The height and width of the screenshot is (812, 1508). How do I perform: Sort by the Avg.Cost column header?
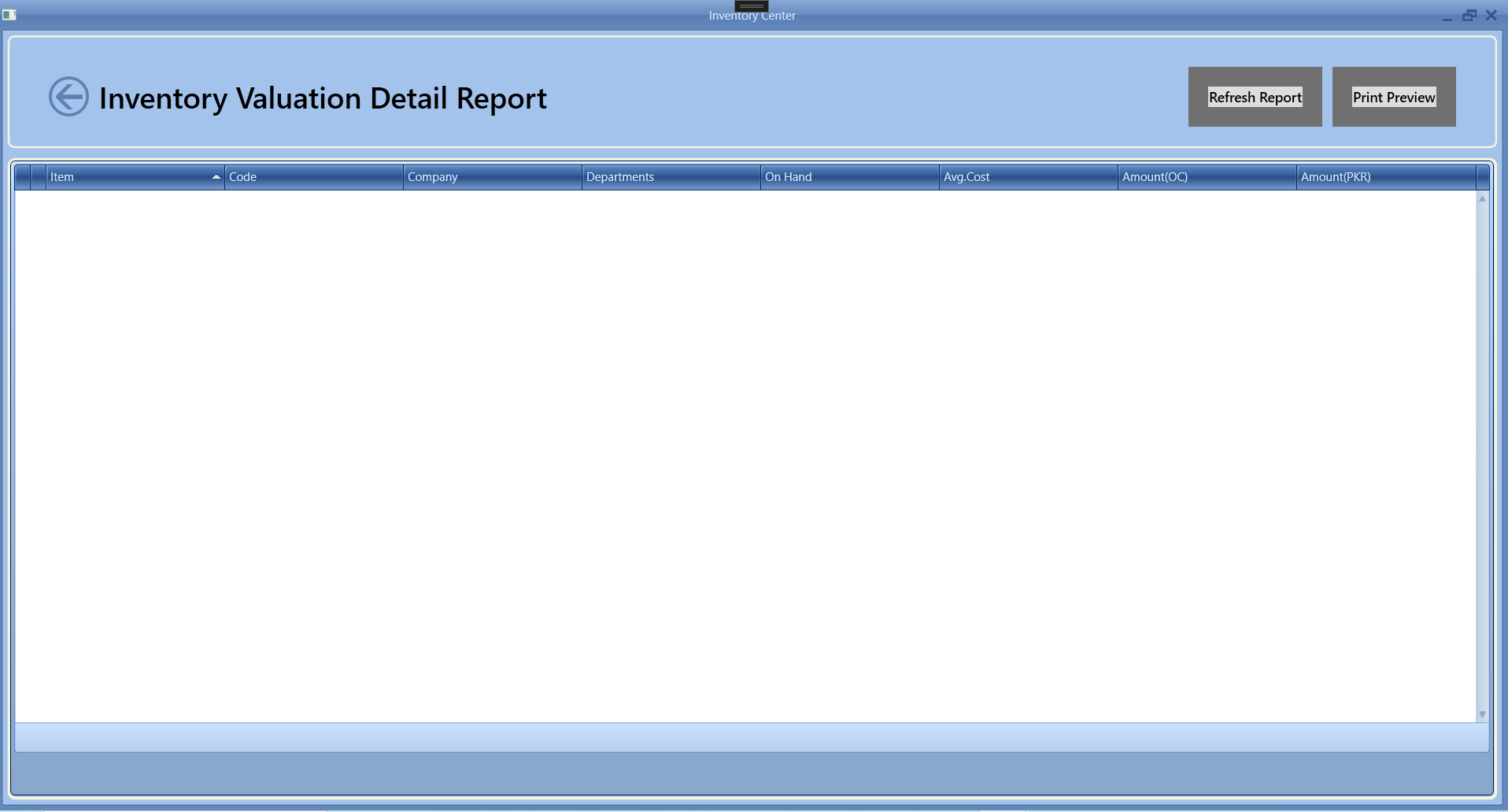click(x=1029, y=177)
